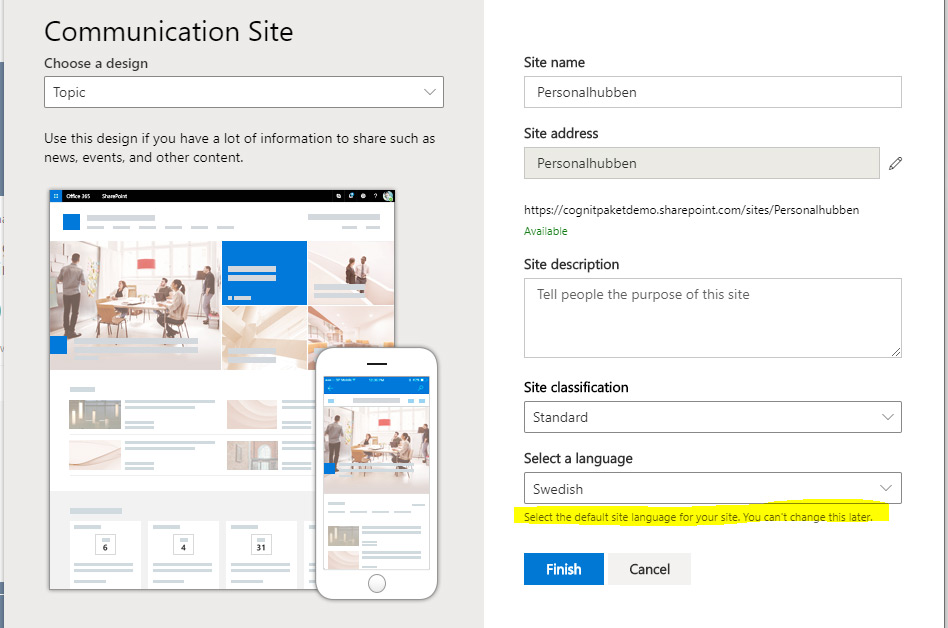This screenshot has width=948, height=628.
Task: Expand the Site classification dropdown set to Standard
Action: pos(712,417)
